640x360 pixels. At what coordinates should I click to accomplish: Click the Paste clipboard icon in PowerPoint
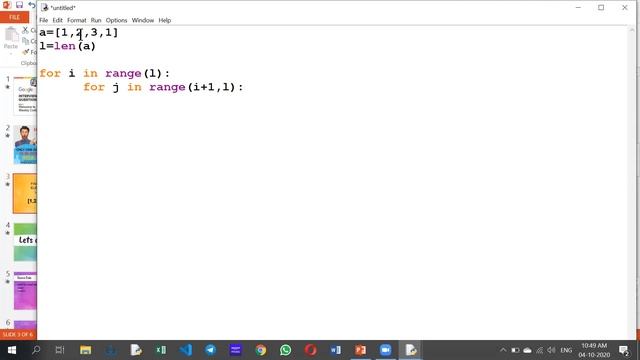[x=11, y=34]
